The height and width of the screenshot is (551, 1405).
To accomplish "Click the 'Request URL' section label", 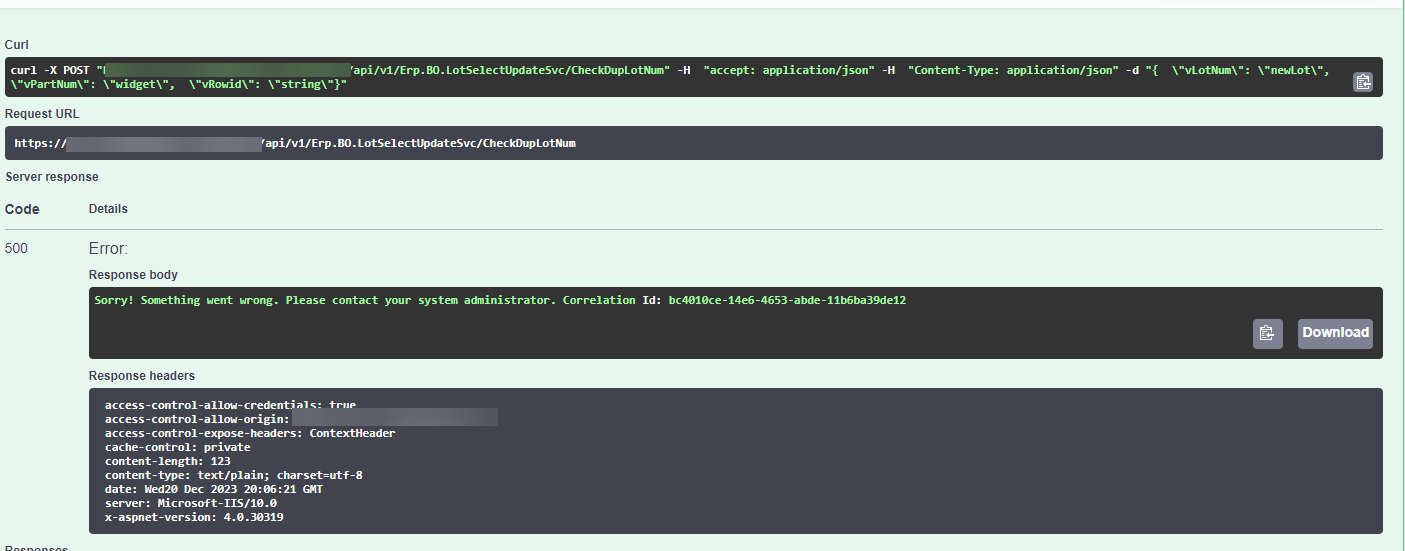I will pyautogui.click(x=42, y=113).
